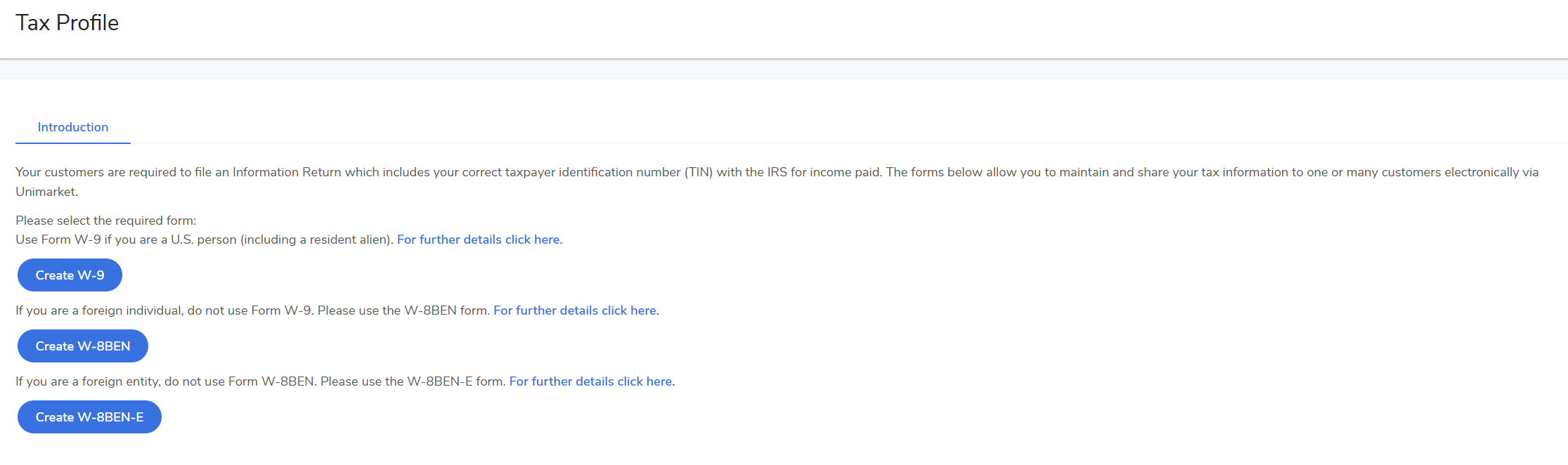This screenshot has width=1568, height=465.
Task: Click the 'If you are a foreign individual' text
Action: (98, 310)
